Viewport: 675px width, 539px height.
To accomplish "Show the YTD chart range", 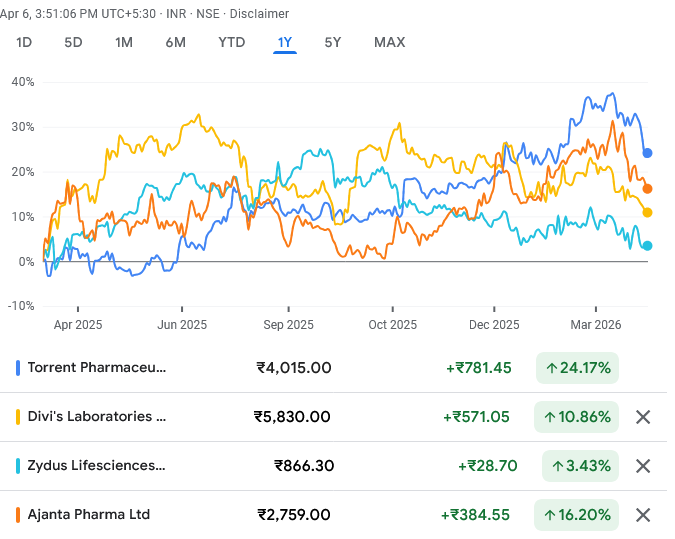I will click(x=232, y=42).
